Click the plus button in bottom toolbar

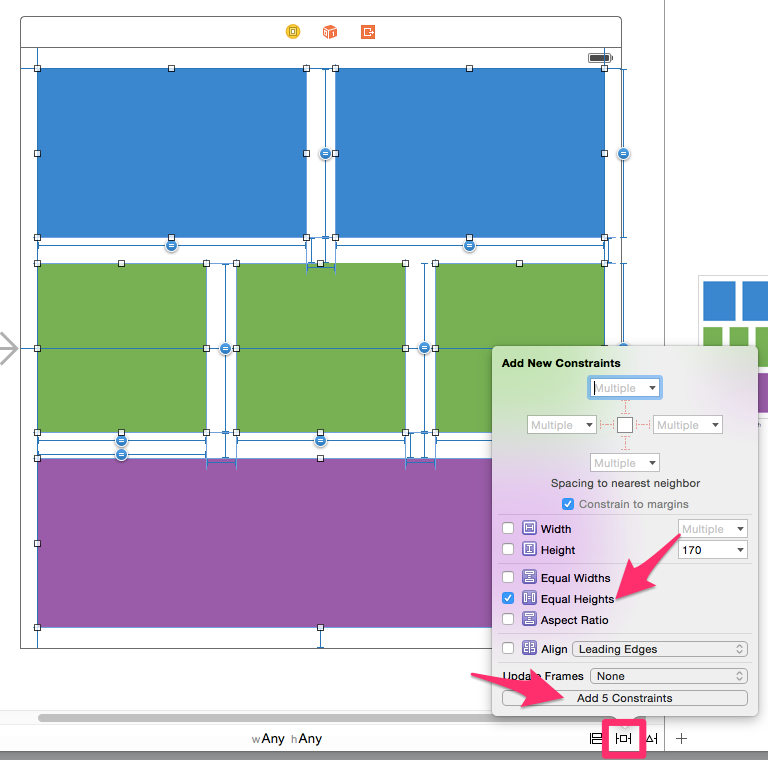click(681, 738)
